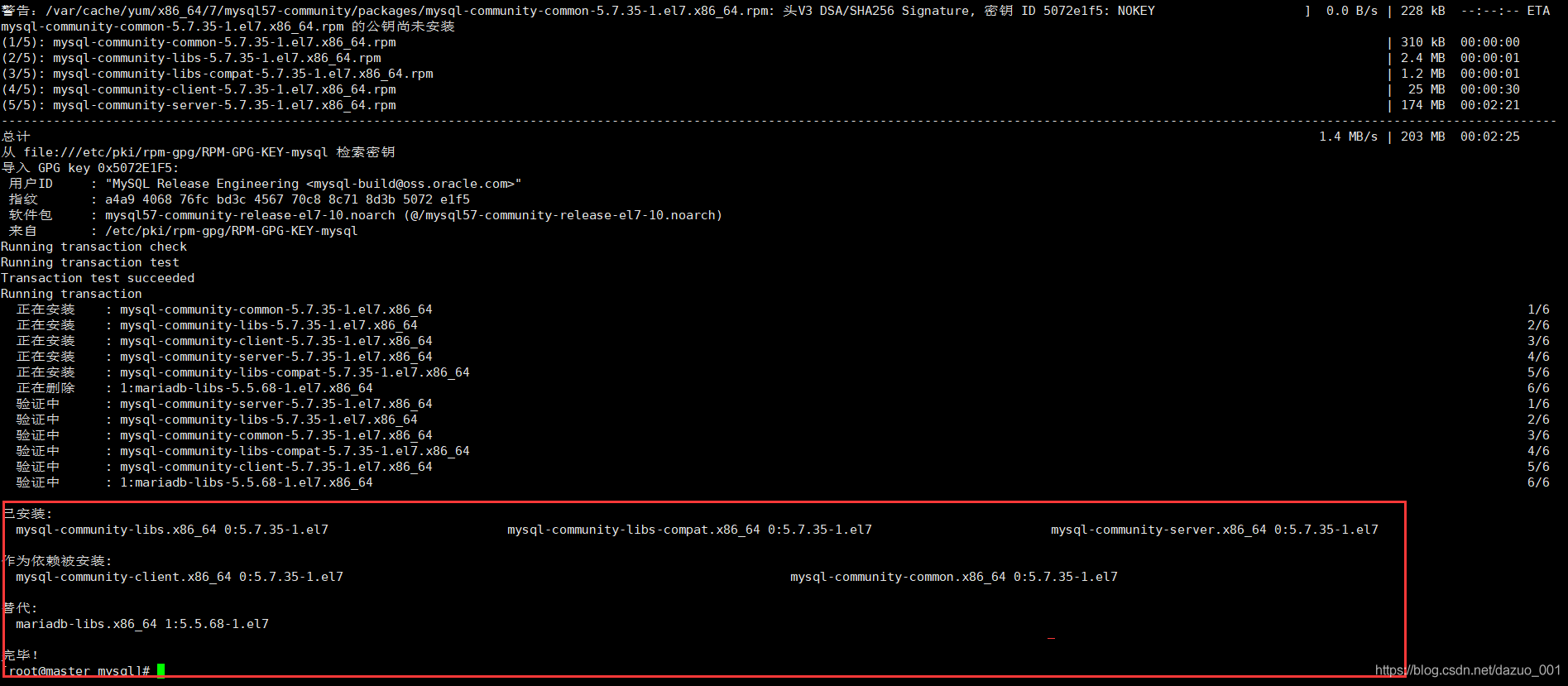The height and width of the screenshot is (686, 1568).
Task: Click the installing mysql-community-libs-compat 5/6 row
Action: pyautogui.click(x=783, y=372)
